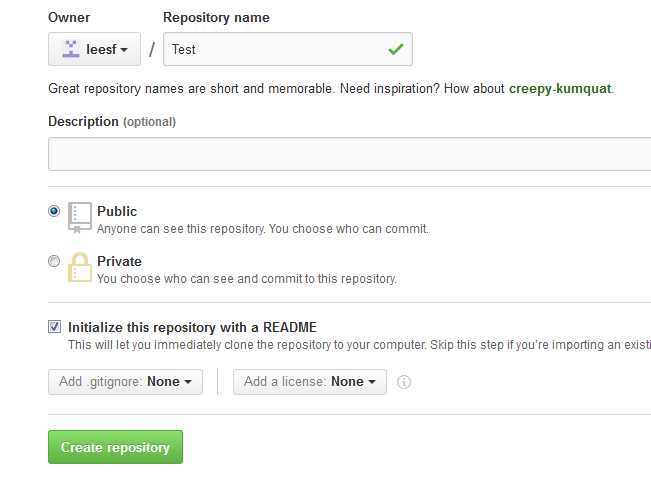The width and height of the screenshot is (651, 492).
Task: Click the green checkmark in repository name field
Action: tap(396, 49)
